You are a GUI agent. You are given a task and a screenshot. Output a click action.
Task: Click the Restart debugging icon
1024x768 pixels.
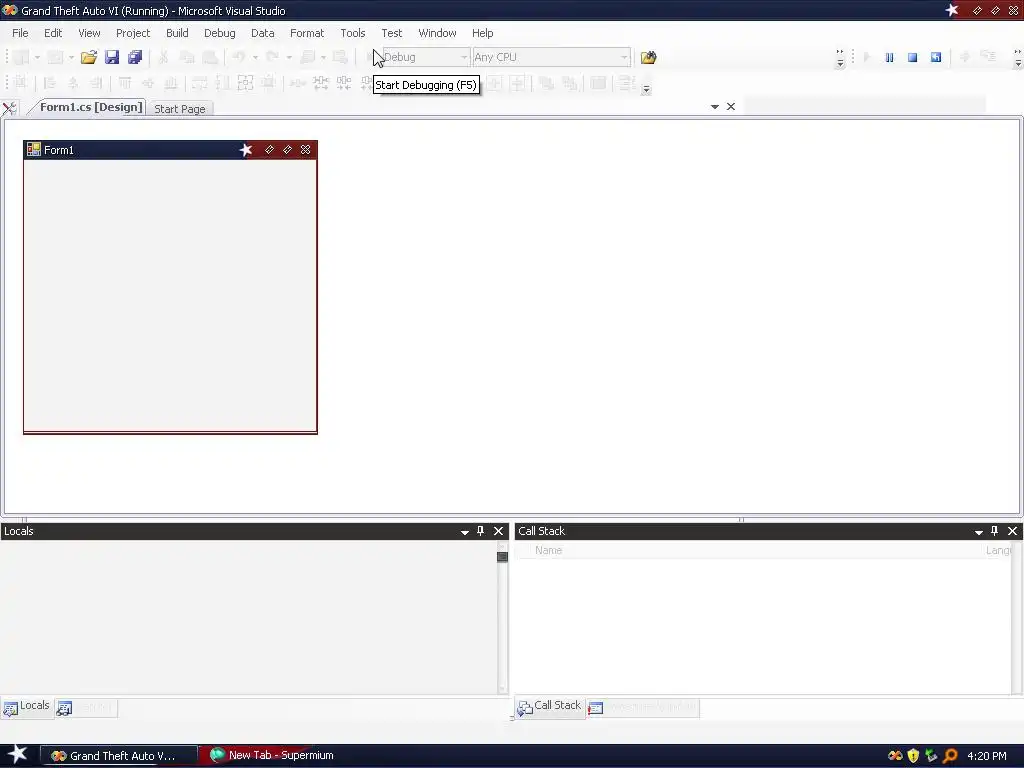coord(936,57)
